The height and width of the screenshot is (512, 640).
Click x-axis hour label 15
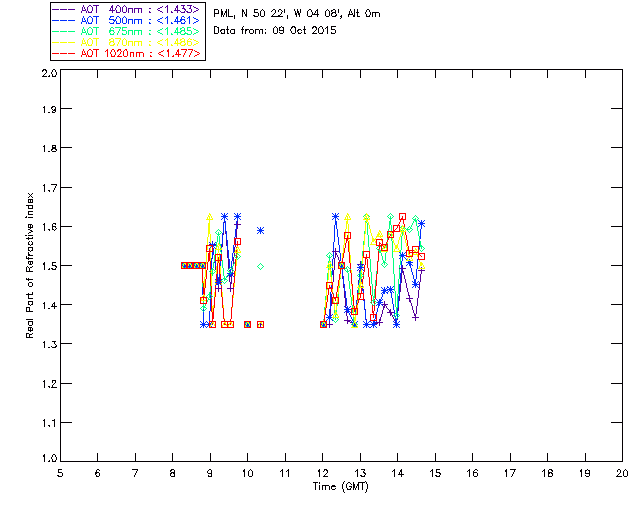pyautogui.click(x=435, y=473)
